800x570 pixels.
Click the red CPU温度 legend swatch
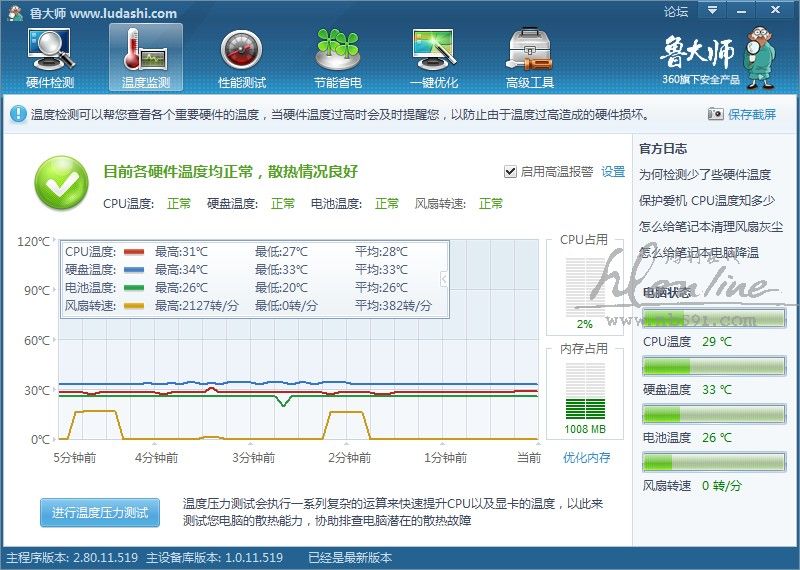tap(134, 252)
